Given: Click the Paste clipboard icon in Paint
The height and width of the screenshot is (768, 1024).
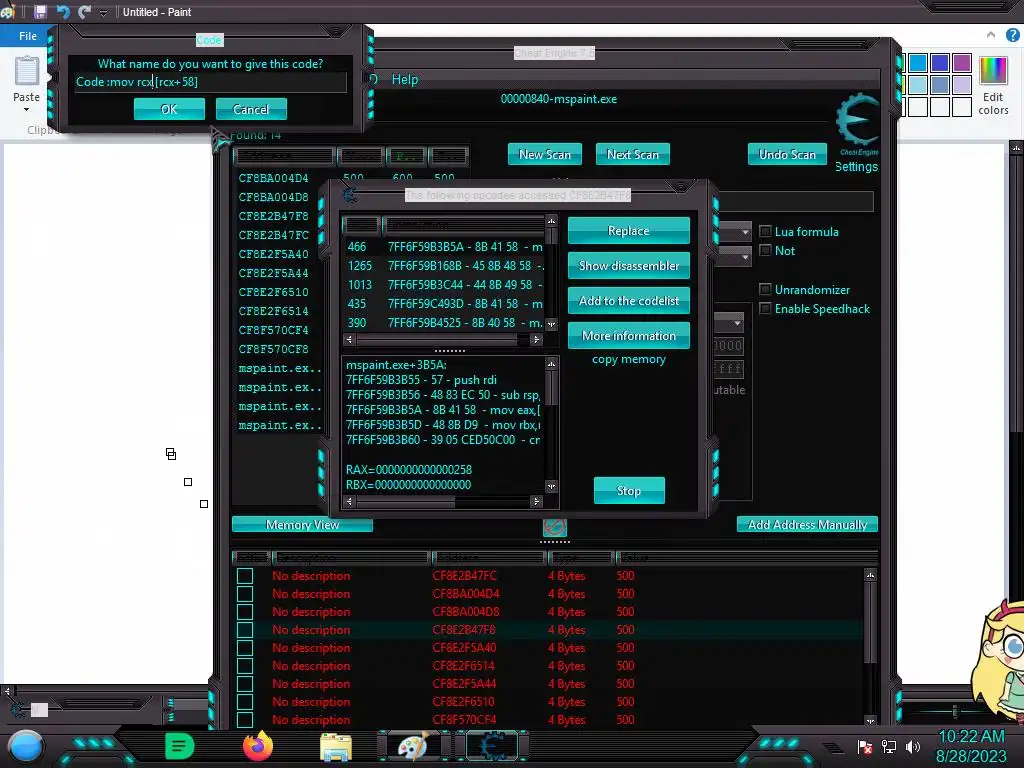Looking at the screenshot, I should [x=27, y=71].
